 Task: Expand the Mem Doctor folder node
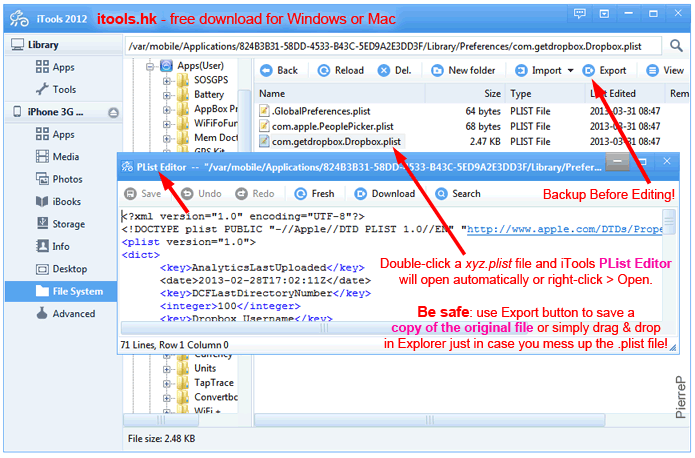[x=167, y=139]
